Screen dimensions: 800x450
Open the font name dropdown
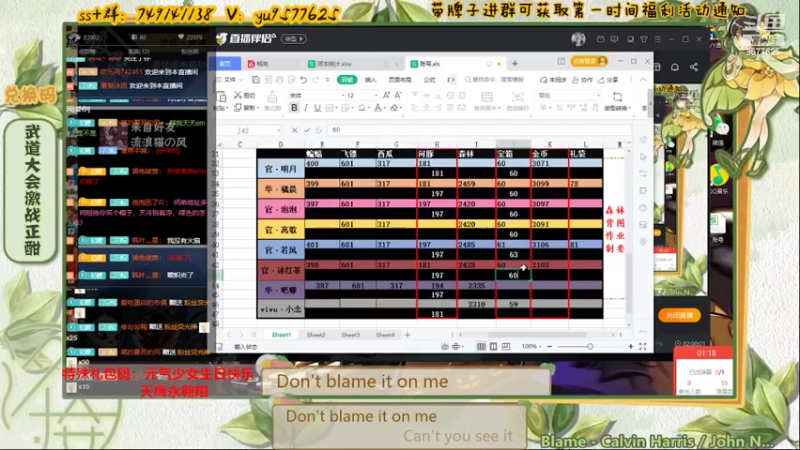343,95
